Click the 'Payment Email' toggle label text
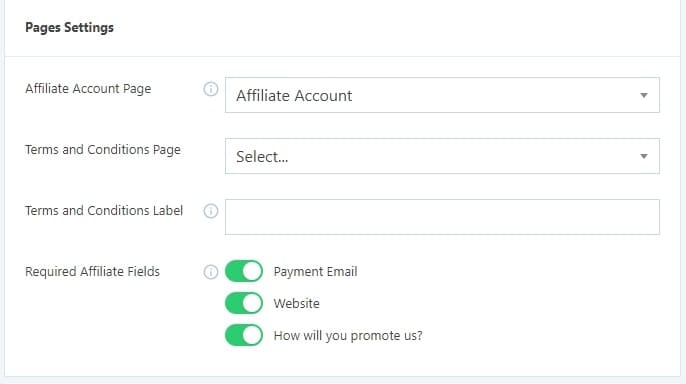The image size is (686, 384). click(x=315, y=272)
